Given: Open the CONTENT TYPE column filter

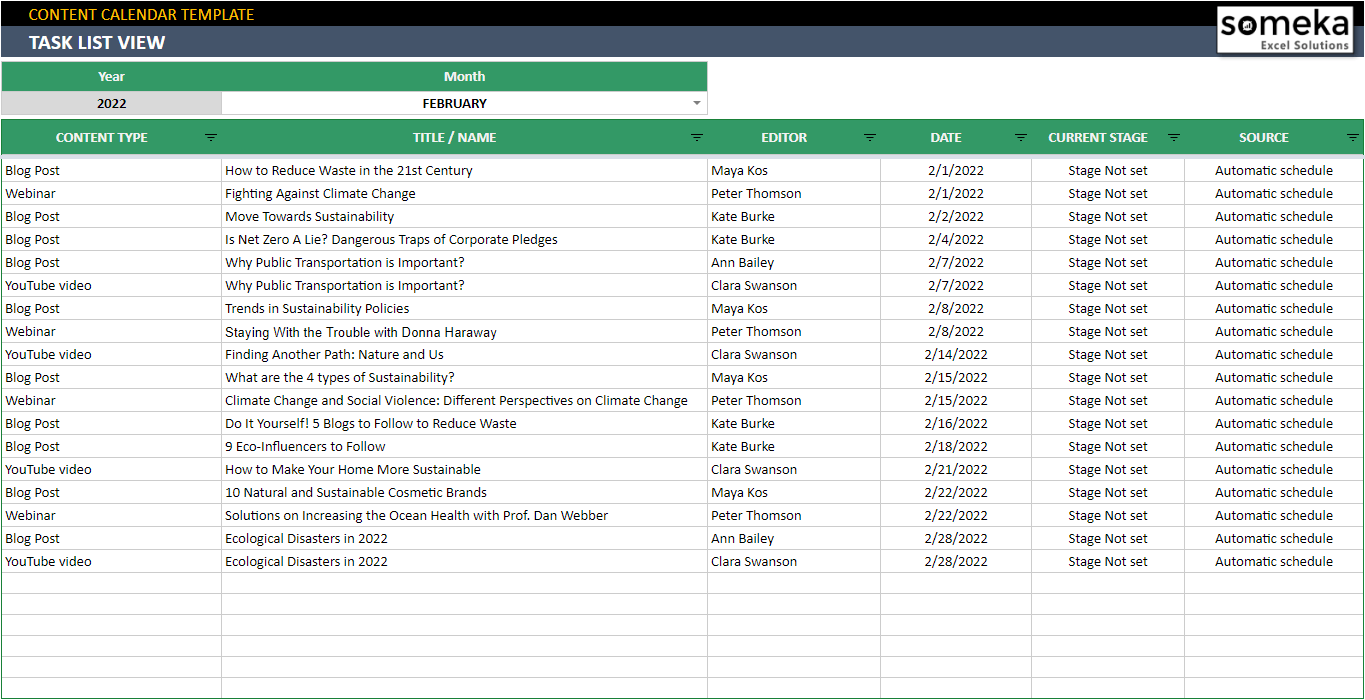Looking at the screenshot, I should [211, 138].
